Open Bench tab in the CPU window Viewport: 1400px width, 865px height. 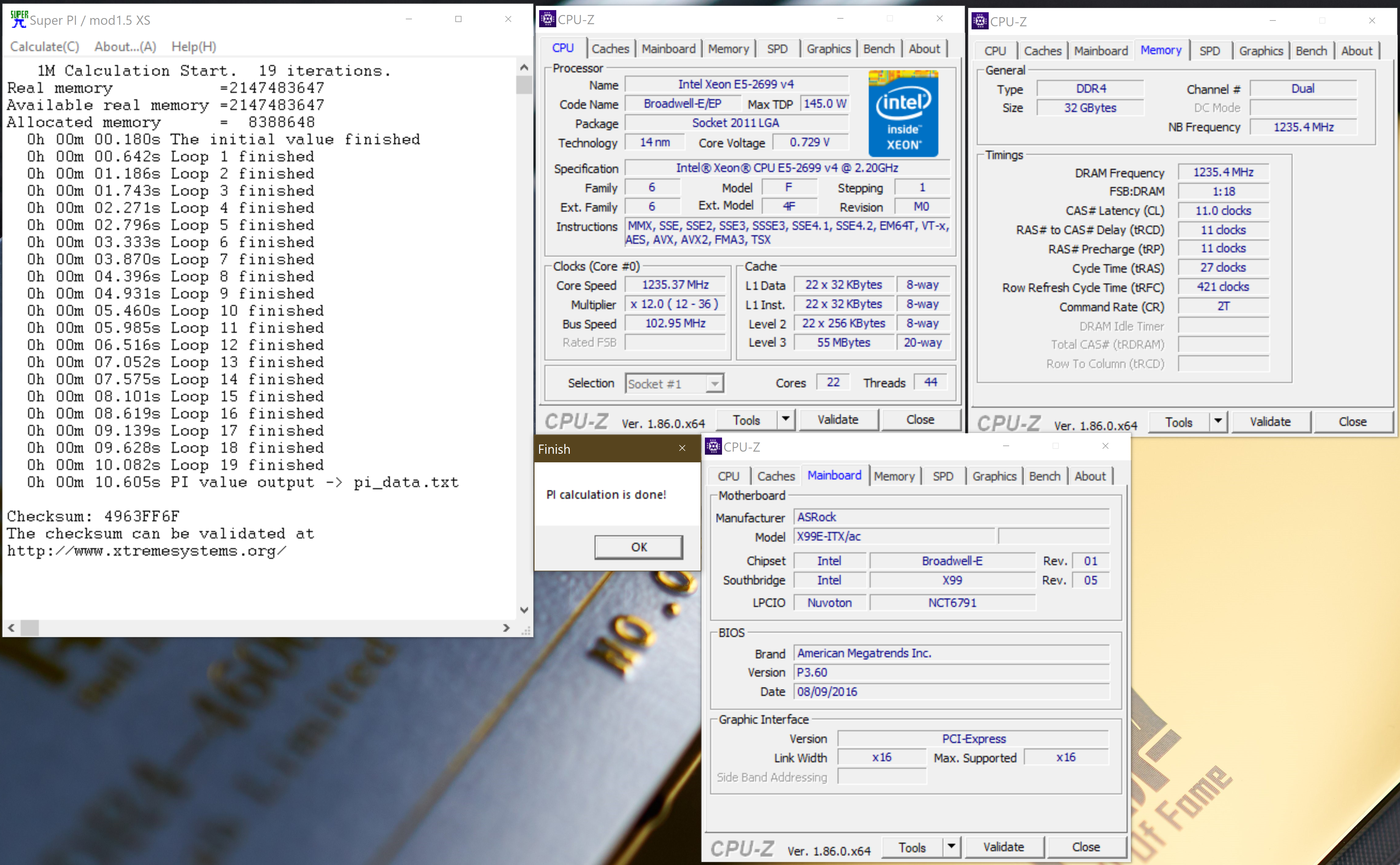coord(879,49)
